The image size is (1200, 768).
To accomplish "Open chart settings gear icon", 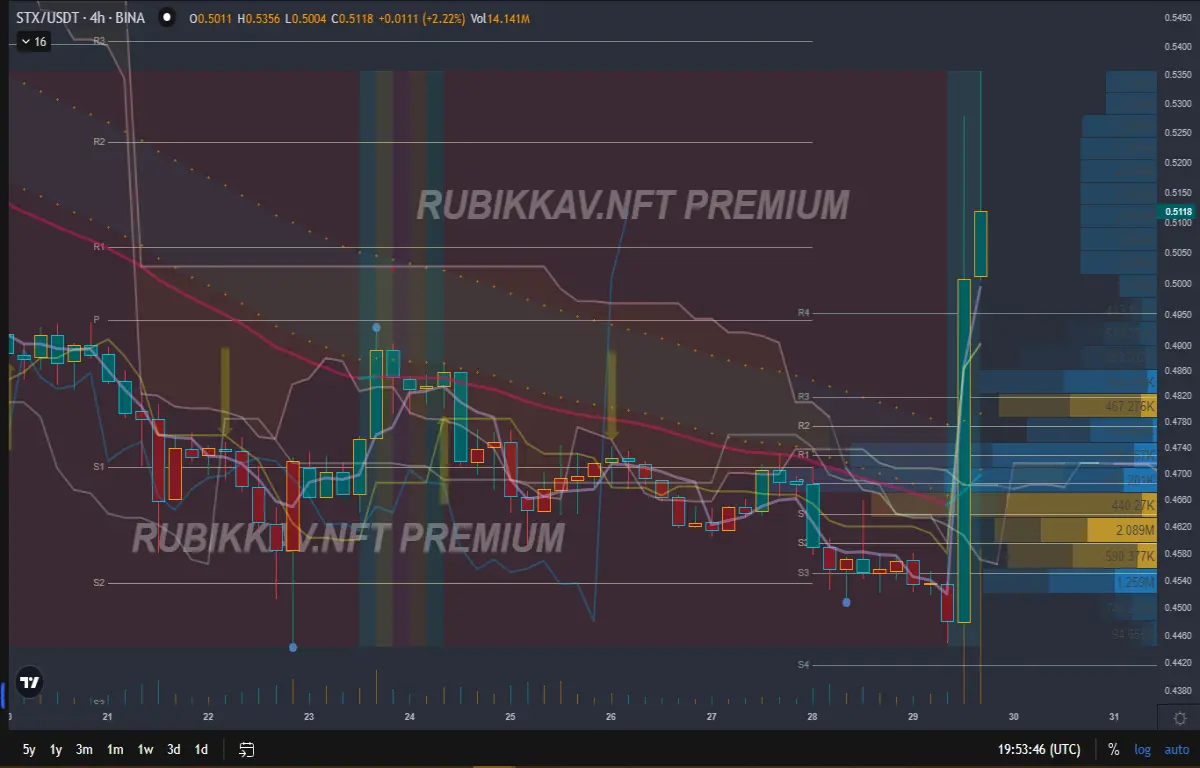I will [1180, 718].
